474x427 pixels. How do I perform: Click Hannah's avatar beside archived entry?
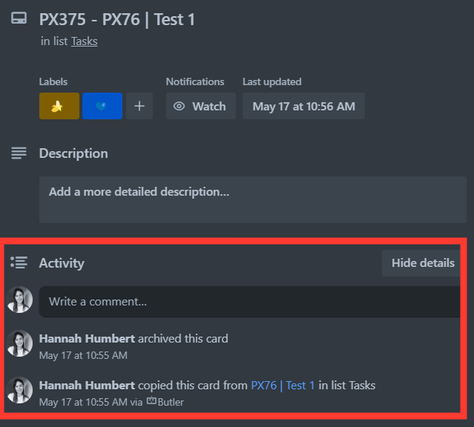point(20,343)
